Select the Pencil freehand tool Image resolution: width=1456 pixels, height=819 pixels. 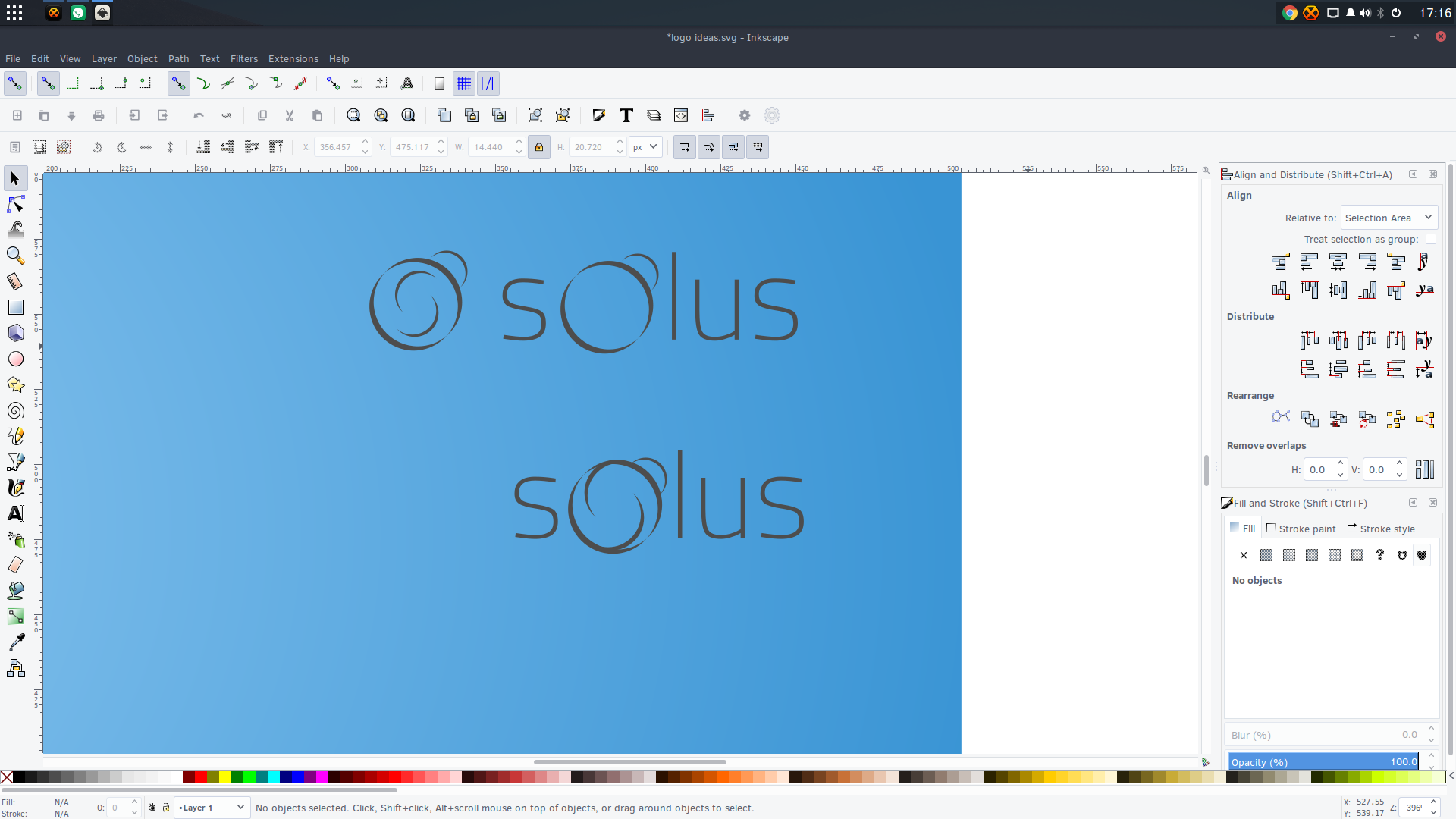click(15, 436)
